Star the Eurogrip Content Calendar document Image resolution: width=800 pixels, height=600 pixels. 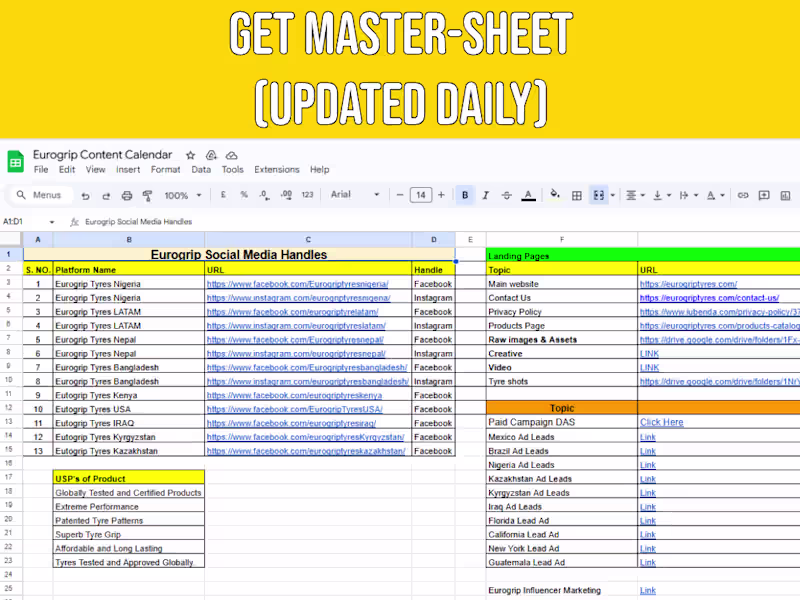pyautogui.click(x=190, y=155)
